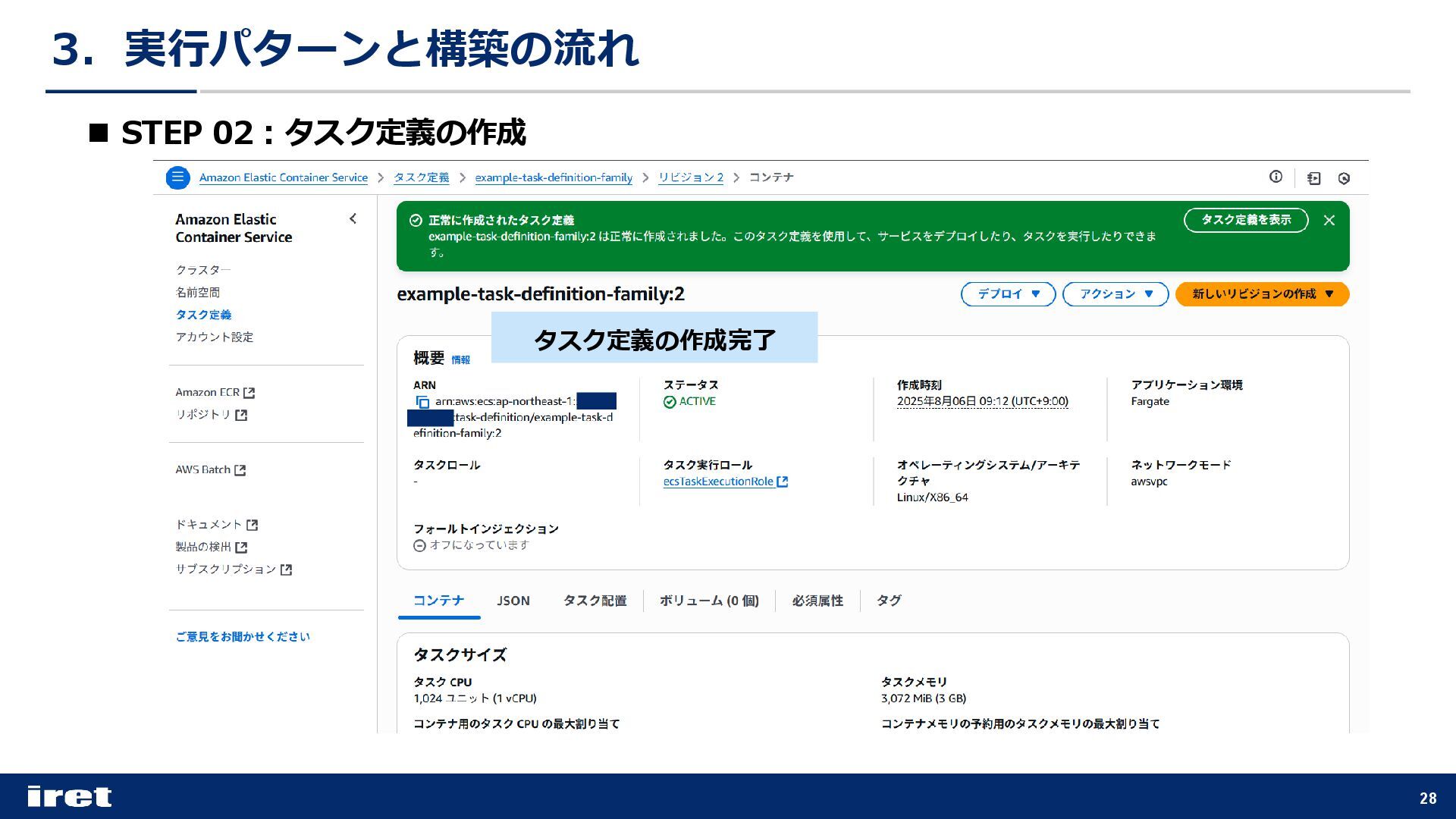Select クラスター in the sidebar
The height and width of the screenshot is (819, 1456).
coord(203,271)
